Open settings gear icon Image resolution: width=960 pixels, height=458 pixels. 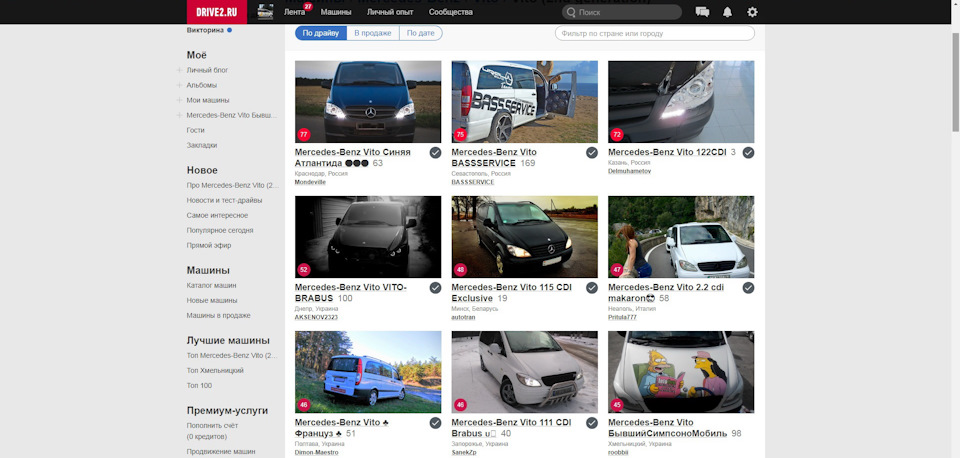click(752, 12)
